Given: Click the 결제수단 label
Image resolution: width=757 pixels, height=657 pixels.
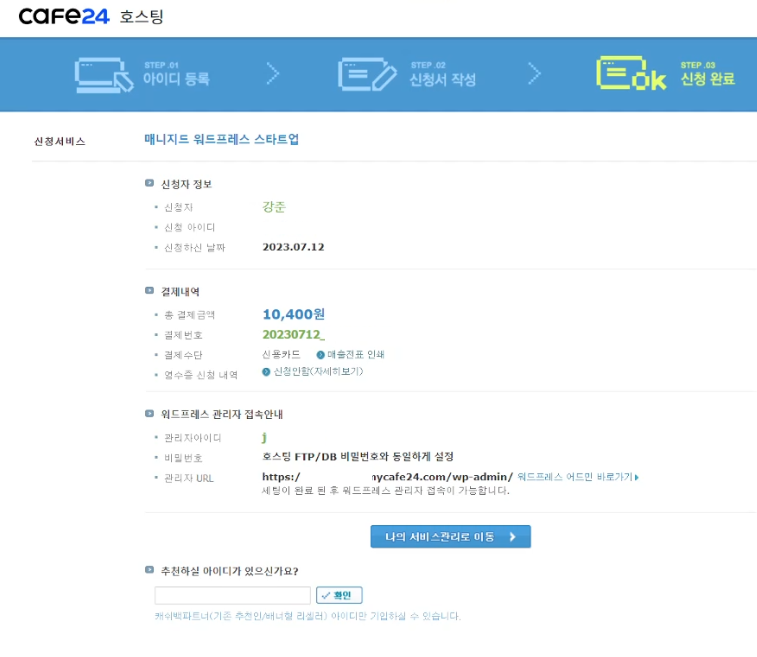Looking at the screenshot, I should tap(183, 355).
